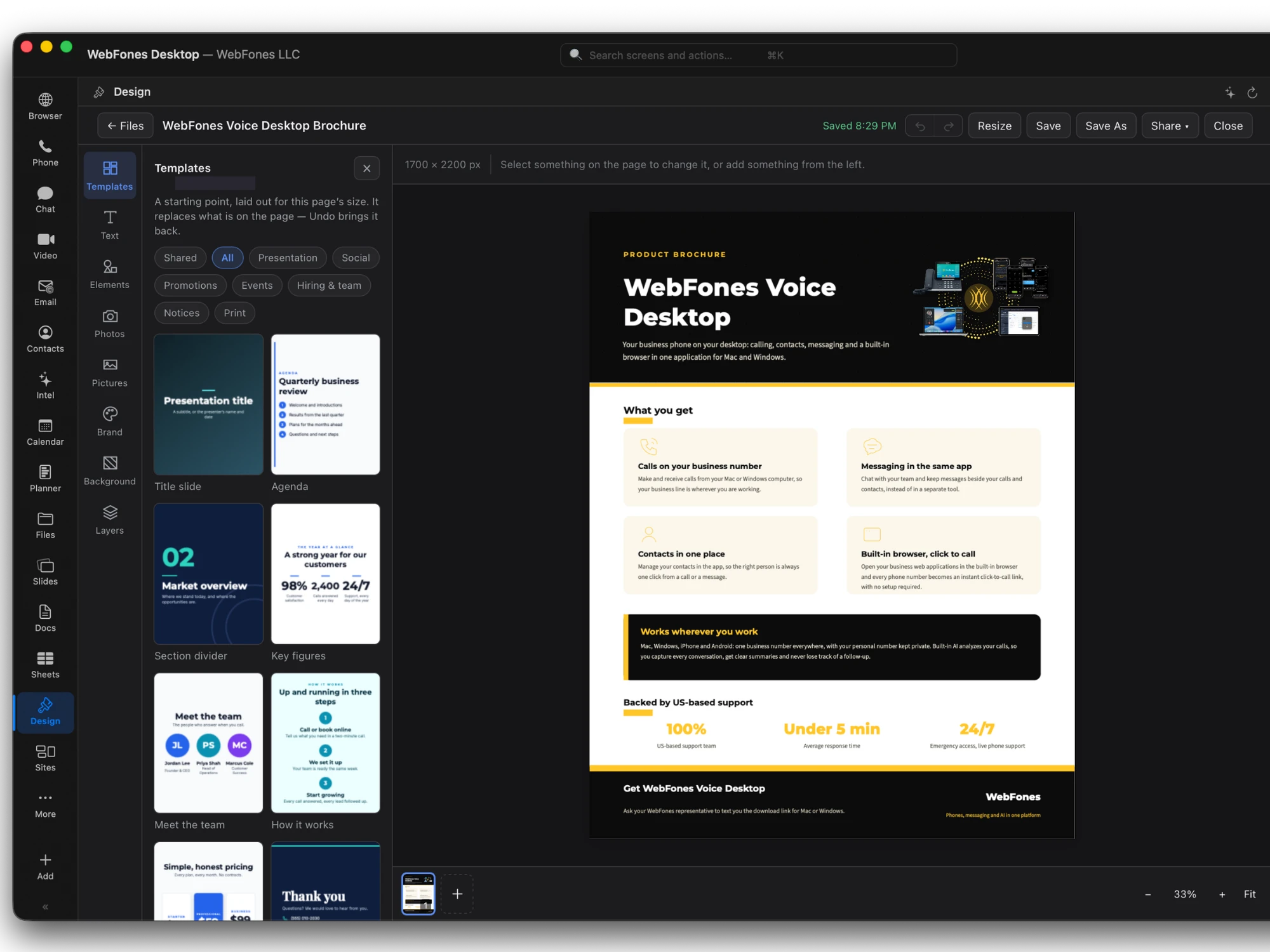Image resolution: width=1270 pixels, height=952 pixels.
Task: Open Files in the left sidebar
Action: click(45, 526)
